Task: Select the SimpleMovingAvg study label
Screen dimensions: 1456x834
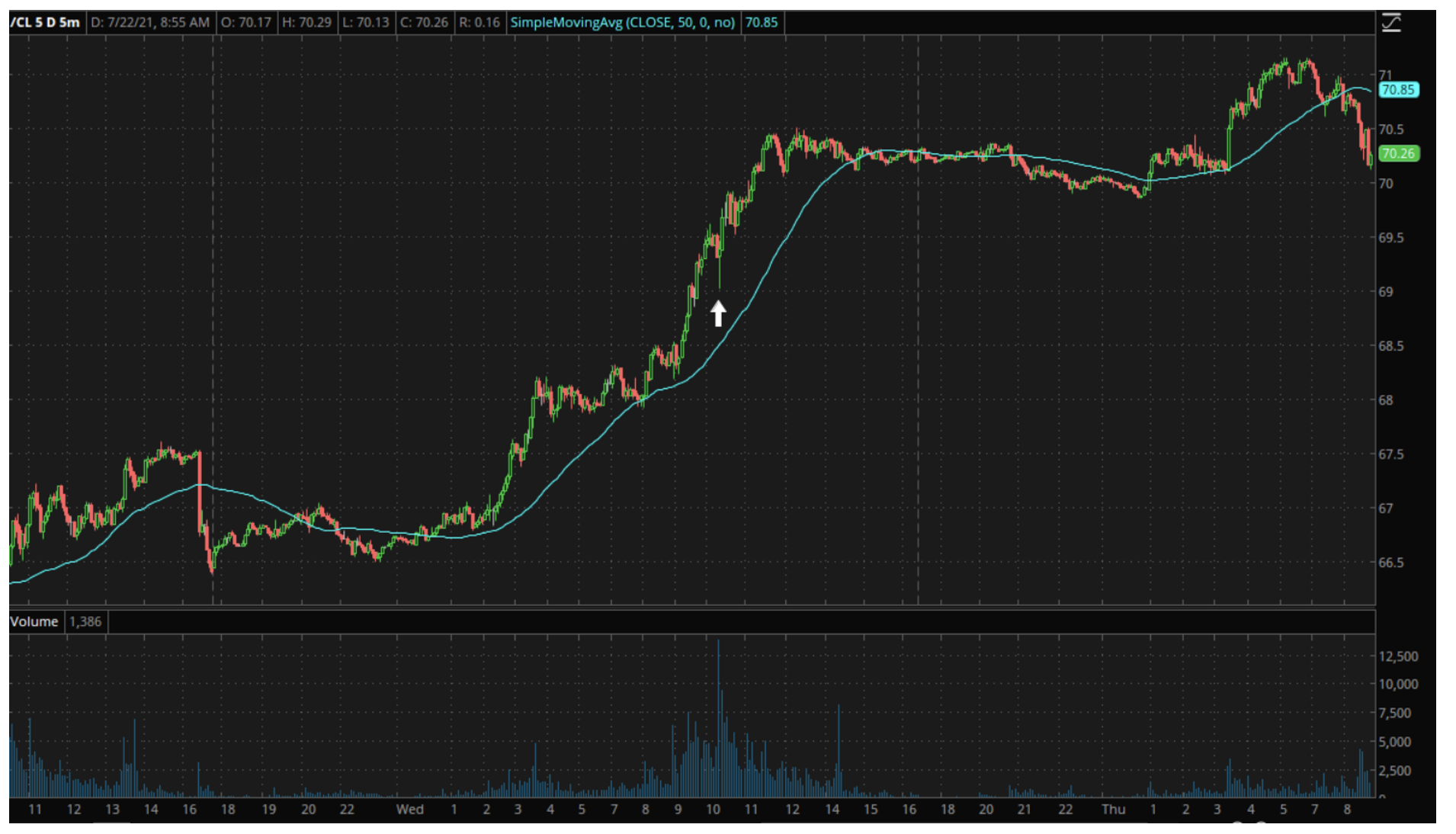Action: [x=622, y=22]
